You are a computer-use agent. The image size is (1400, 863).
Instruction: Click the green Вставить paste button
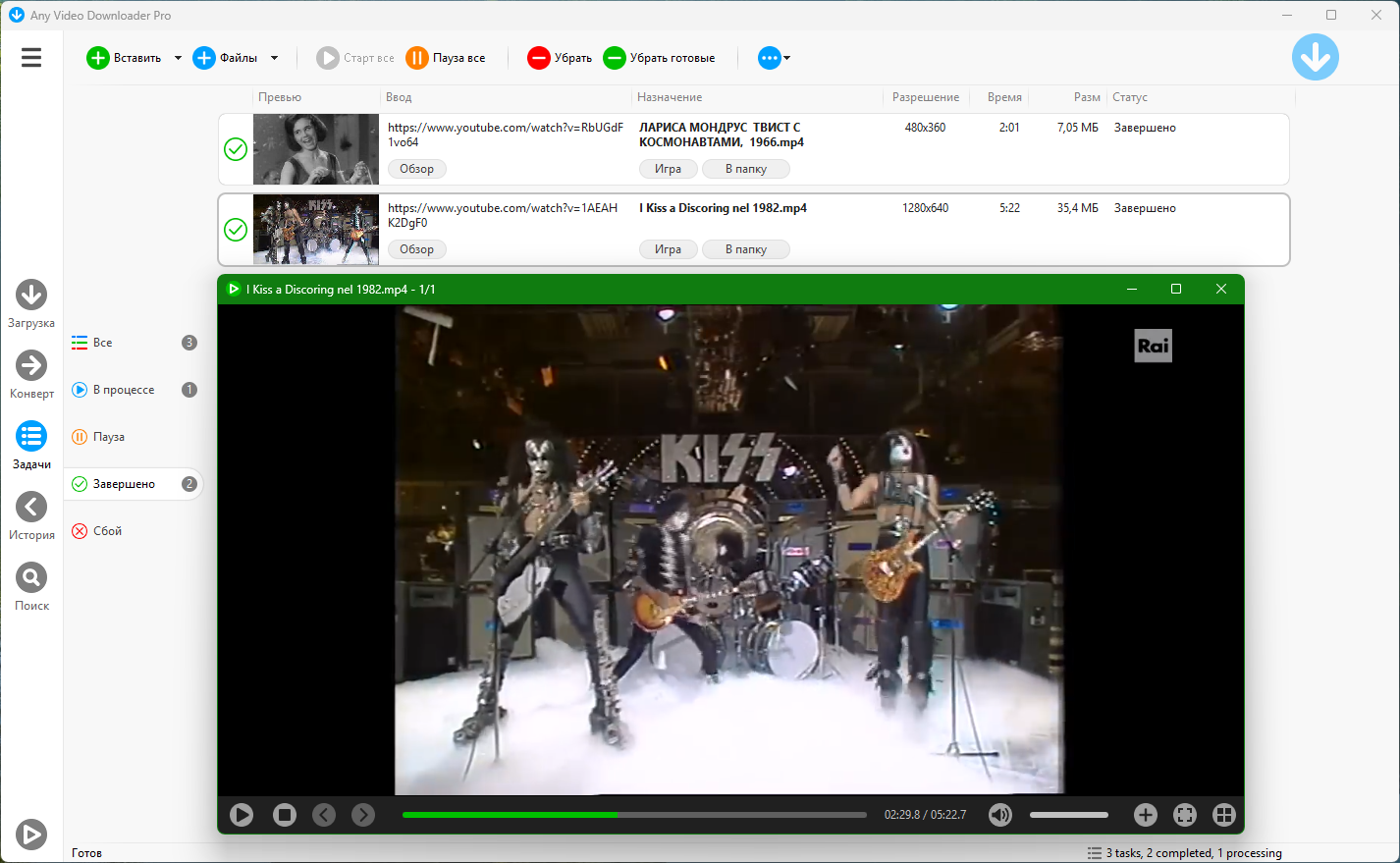point(125,58)
